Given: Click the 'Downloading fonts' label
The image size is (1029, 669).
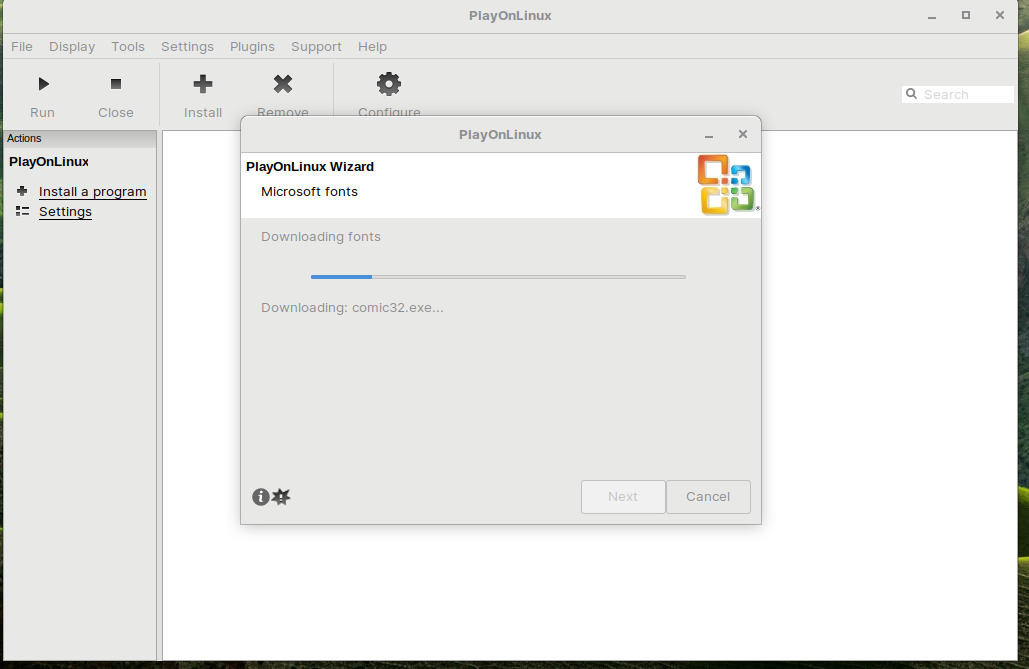Looking at the screenshot, I should click(x=321, y=236).
